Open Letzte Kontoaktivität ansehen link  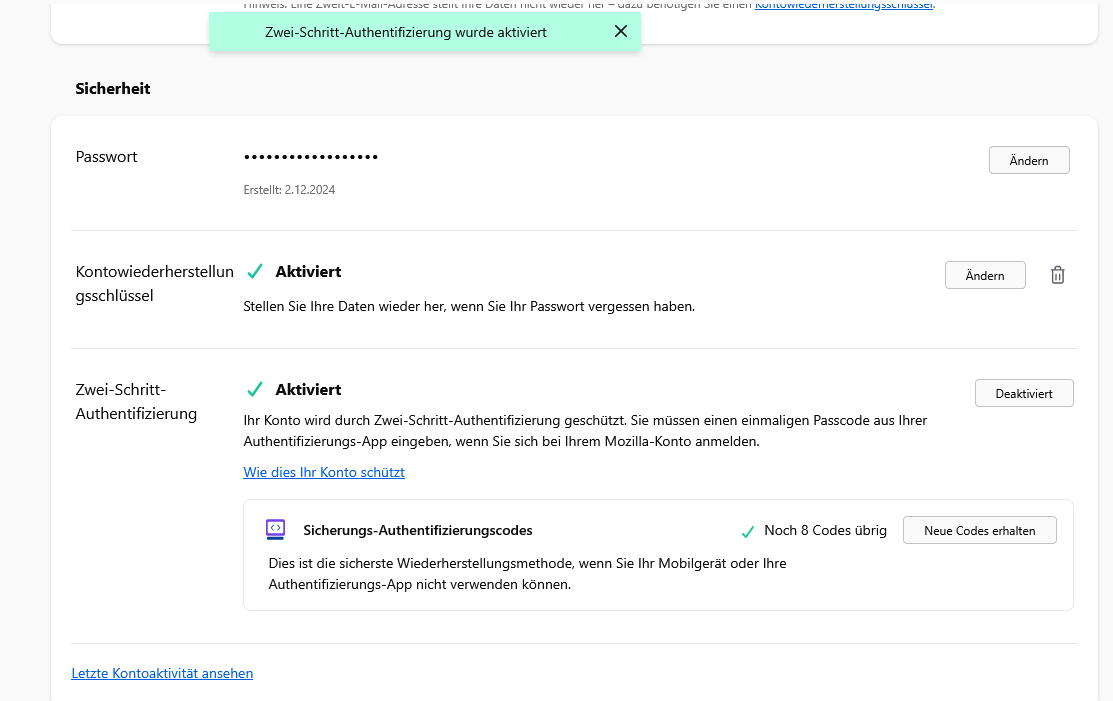[162, 673]
